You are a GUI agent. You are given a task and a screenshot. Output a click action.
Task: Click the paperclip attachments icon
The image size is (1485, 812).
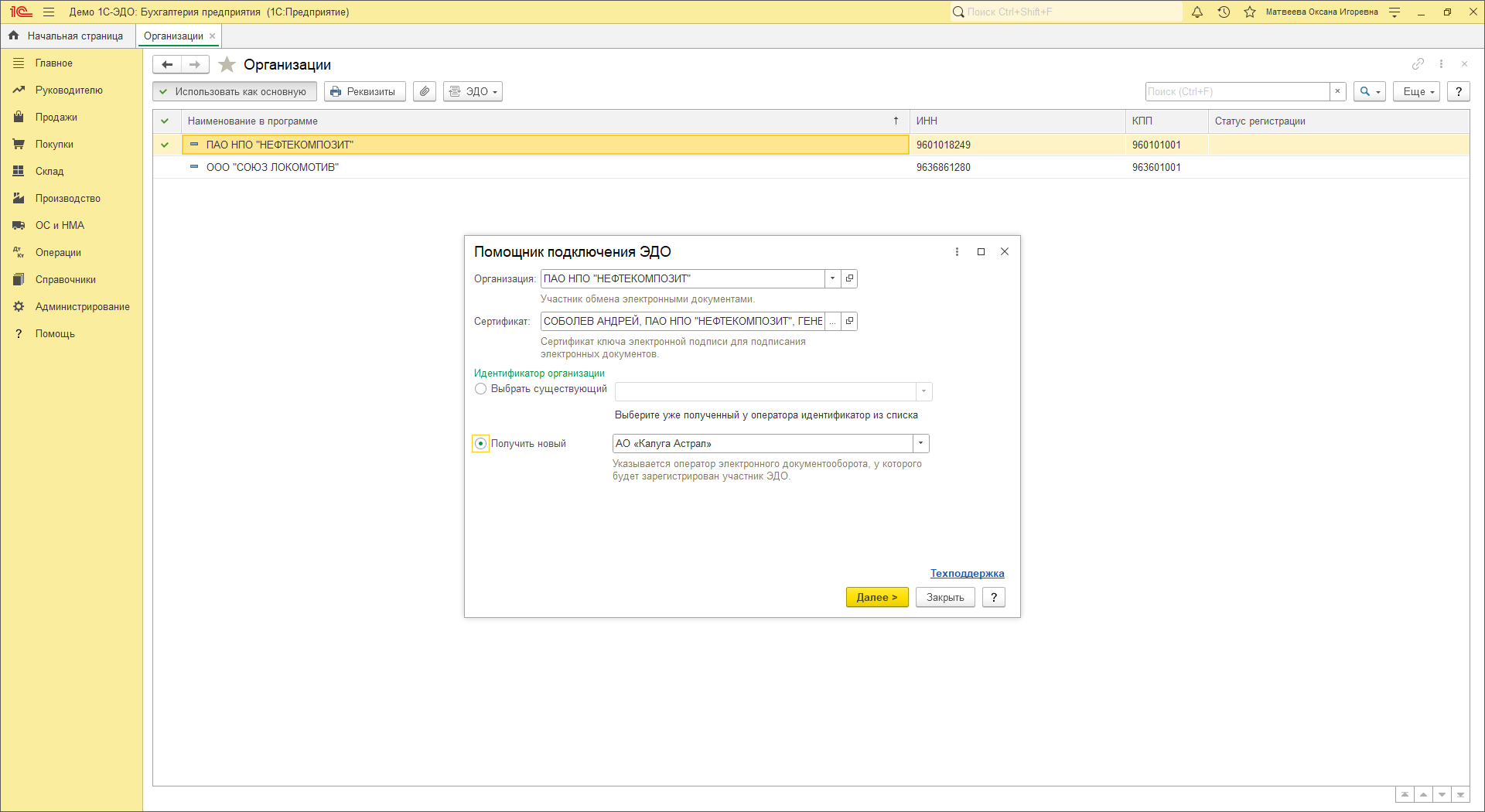click(425, 91)
